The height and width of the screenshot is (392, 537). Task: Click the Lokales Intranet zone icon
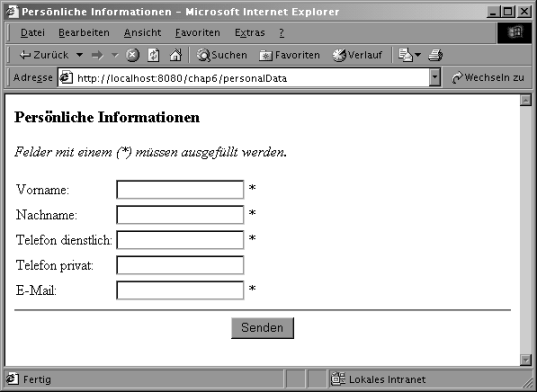[x=338, y=379]
